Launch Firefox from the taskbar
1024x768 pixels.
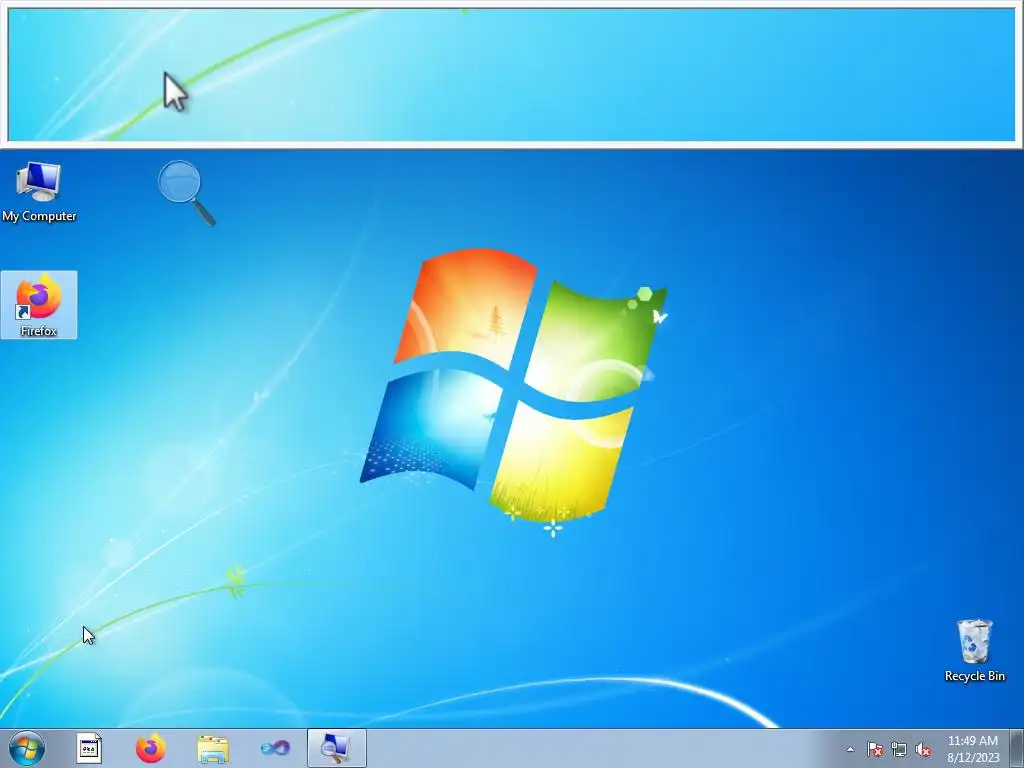tap(150, 748)
